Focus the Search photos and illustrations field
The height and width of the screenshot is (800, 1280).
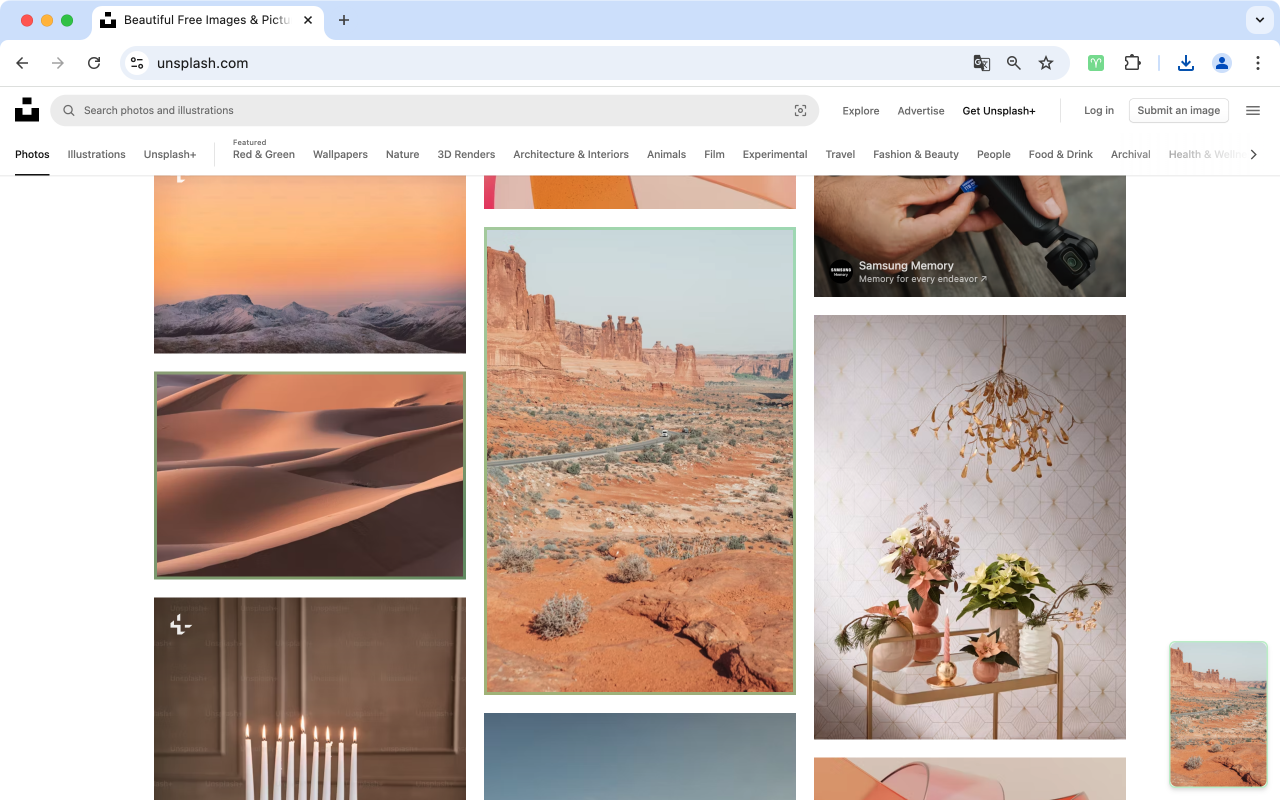tap(435, 111)
